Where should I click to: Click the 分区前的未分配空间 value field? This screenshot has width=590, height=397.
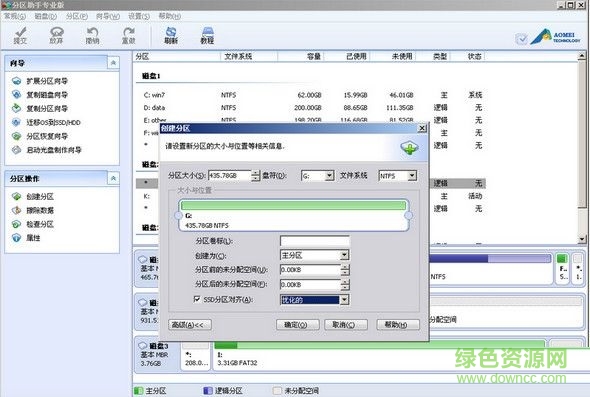310,270
